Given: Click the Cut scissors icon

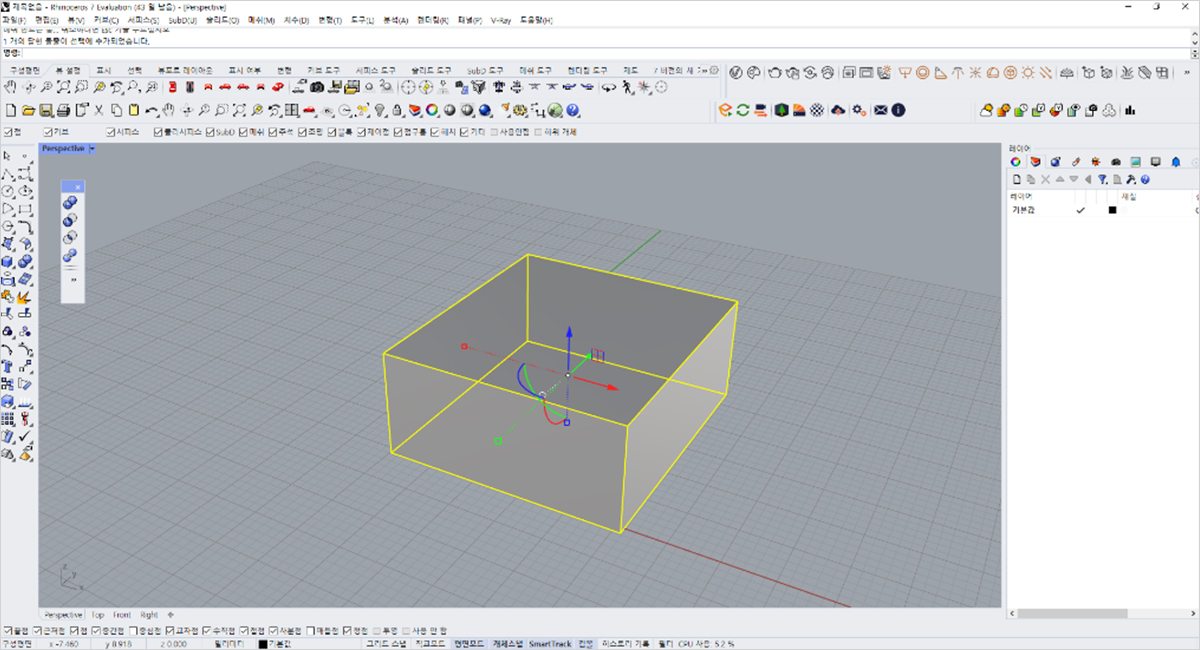Looking at the screenshot, I should coord(99,110).
